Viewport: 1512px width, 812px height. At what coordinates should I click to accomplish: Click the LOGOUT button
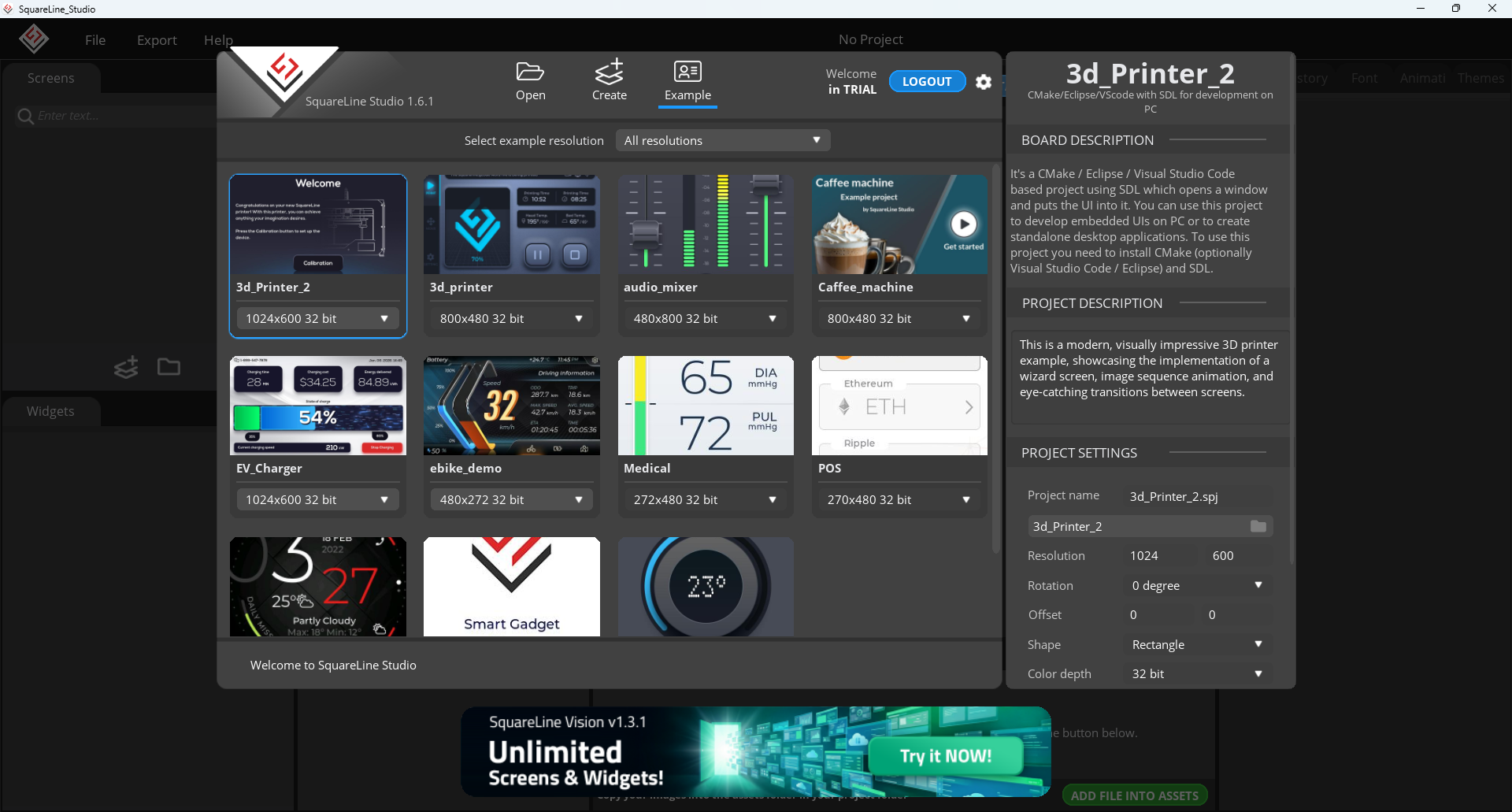(927, 81)
